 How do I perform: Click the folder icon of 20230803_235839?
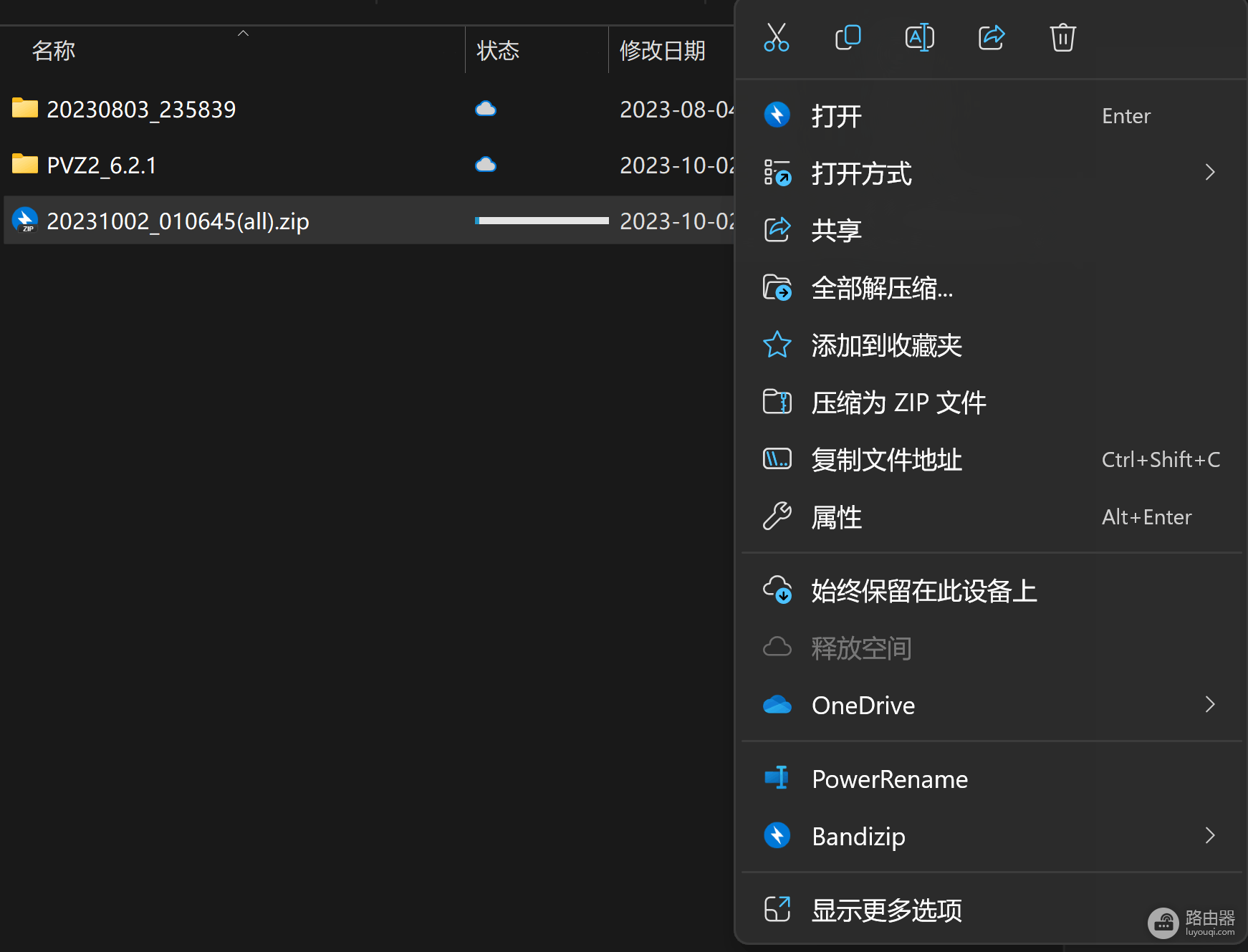pyautogui.click(x=25, y=108)
